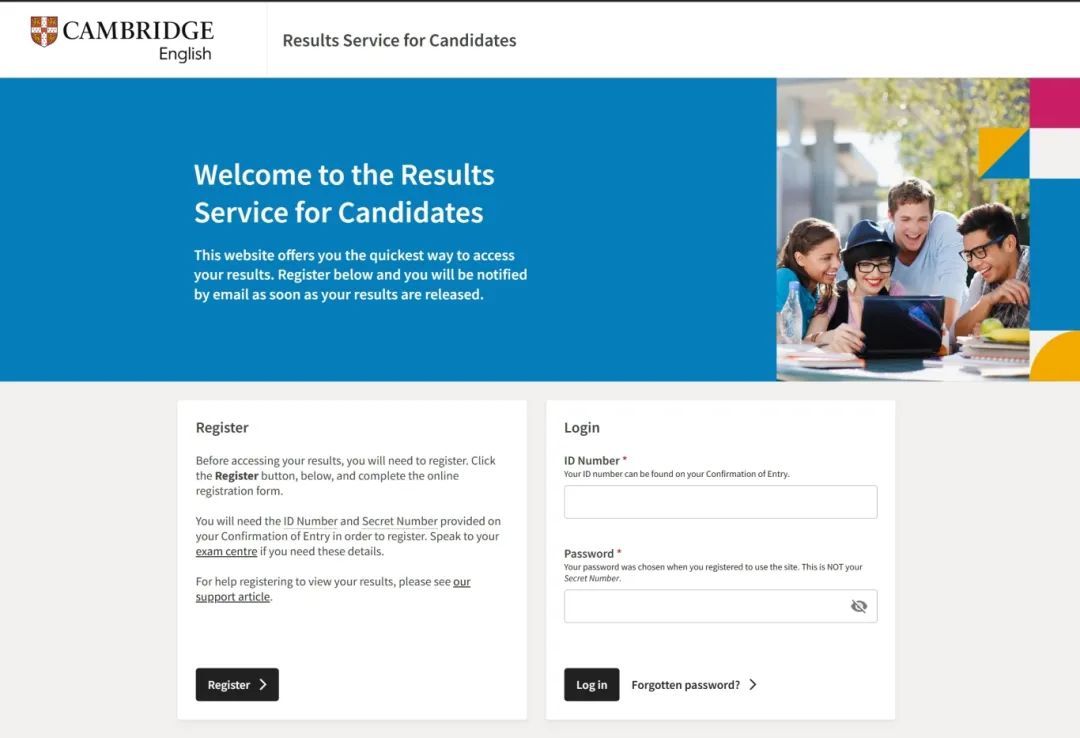This screenshot has width=1080, height=738.
Task: Click the Register panel heading
Action: tap(222, 427)
